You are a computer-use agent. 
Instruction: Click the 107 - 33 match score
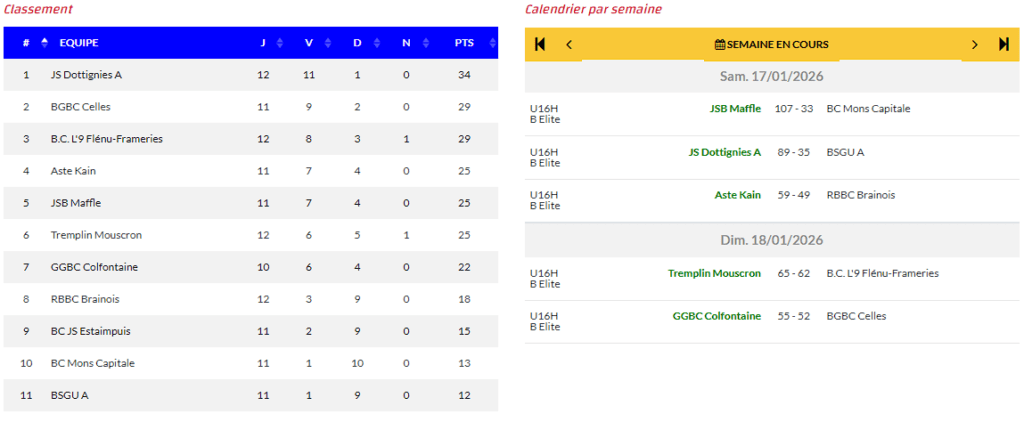tap(793, 109)
